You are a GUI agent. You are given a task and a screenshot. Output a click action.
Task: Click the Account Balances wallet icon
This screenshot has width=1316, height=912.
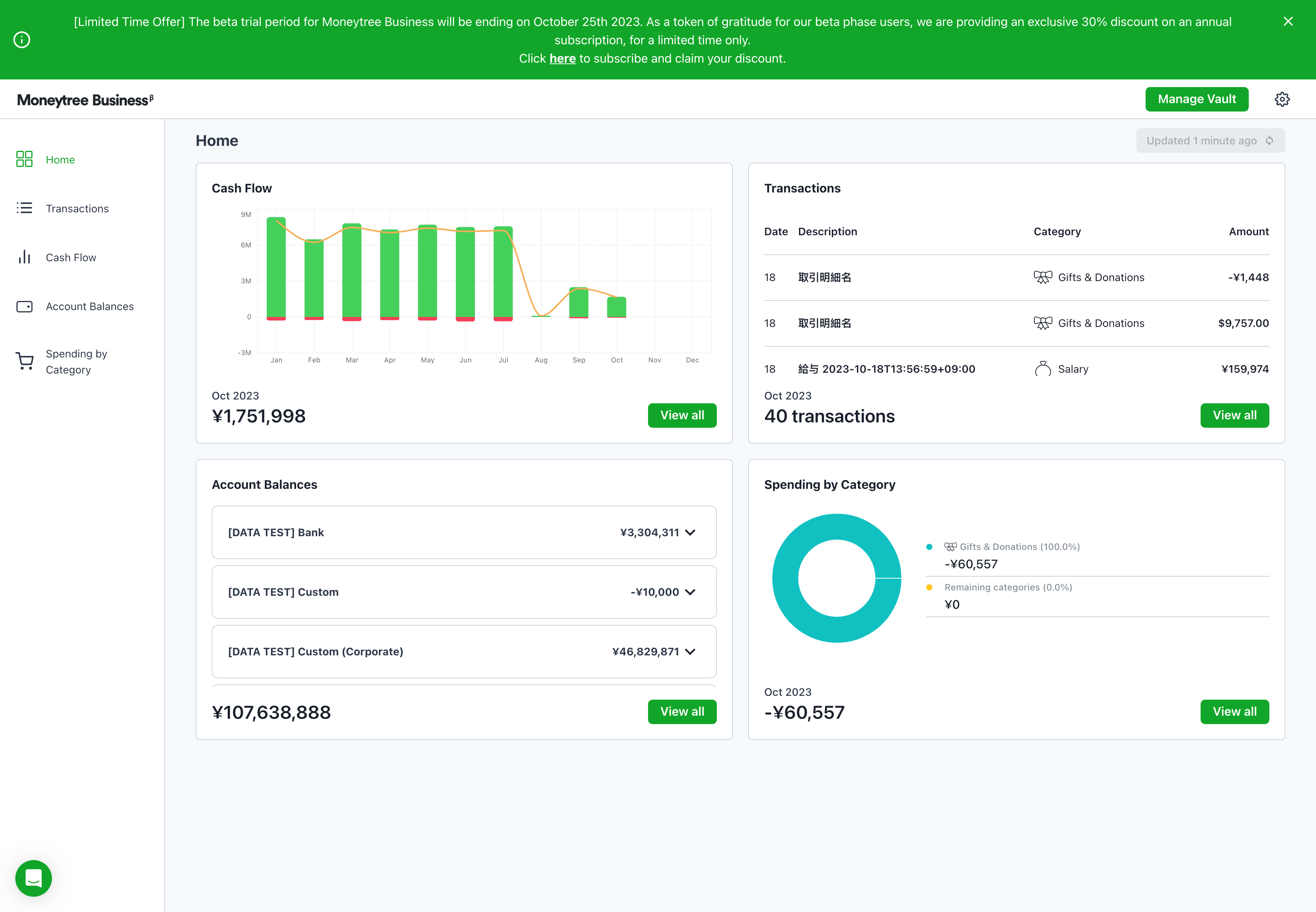(24, 306)
